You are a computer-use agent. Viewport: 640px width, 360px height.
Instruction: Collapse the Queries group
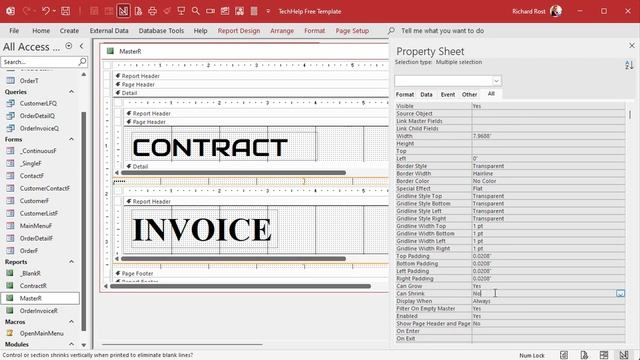click(71, 92)
